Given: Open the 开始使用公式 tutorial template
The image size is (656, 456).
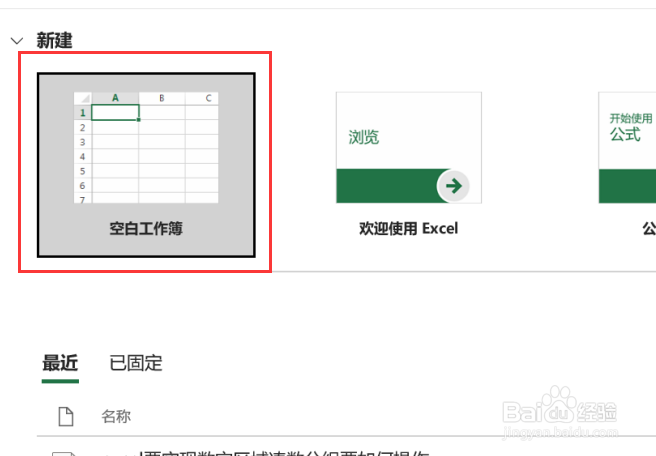Looking at the screenshot, I should pos(627,148).
